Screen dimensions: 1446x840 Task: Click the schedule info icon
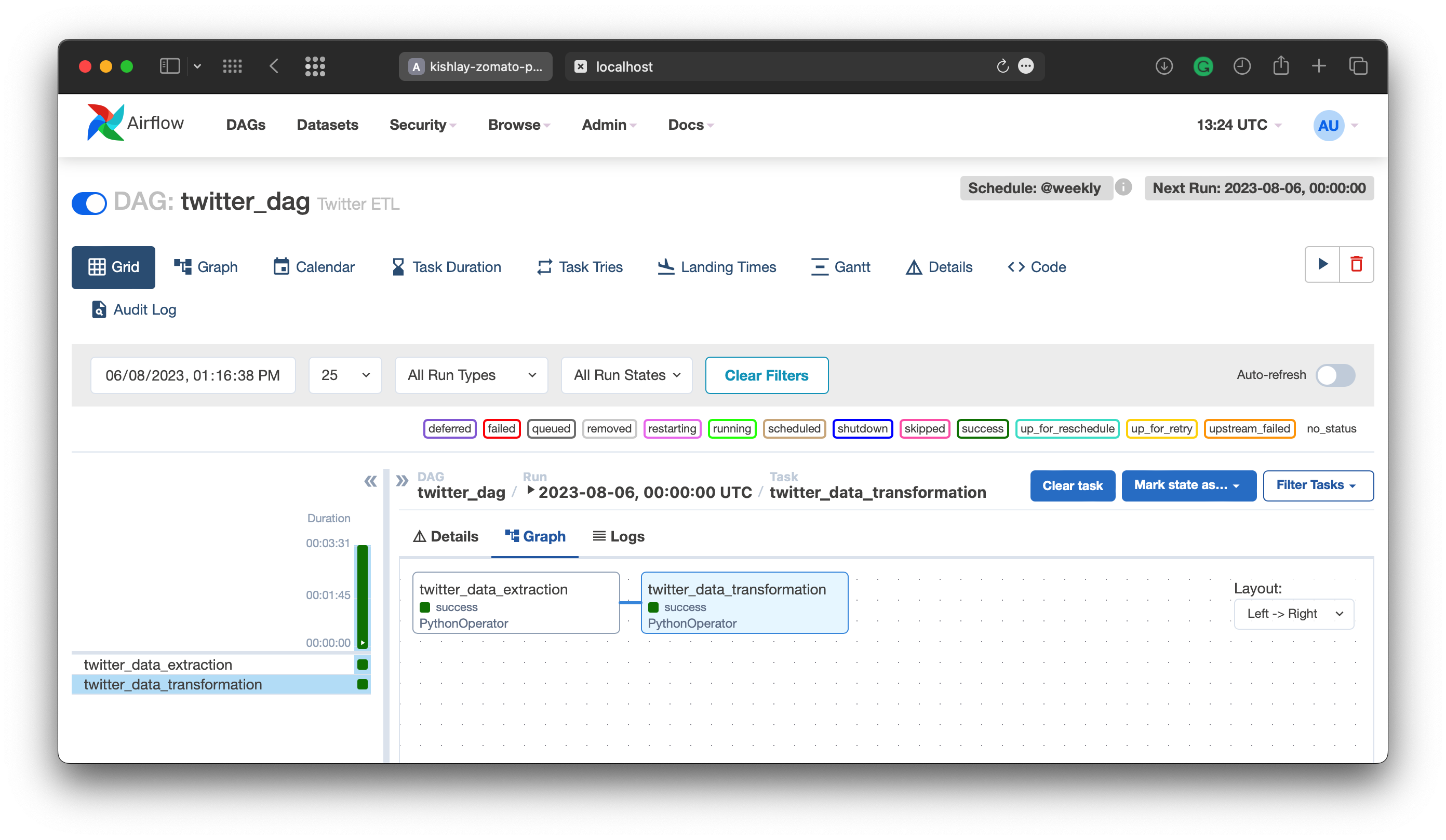pos(1123,187)
